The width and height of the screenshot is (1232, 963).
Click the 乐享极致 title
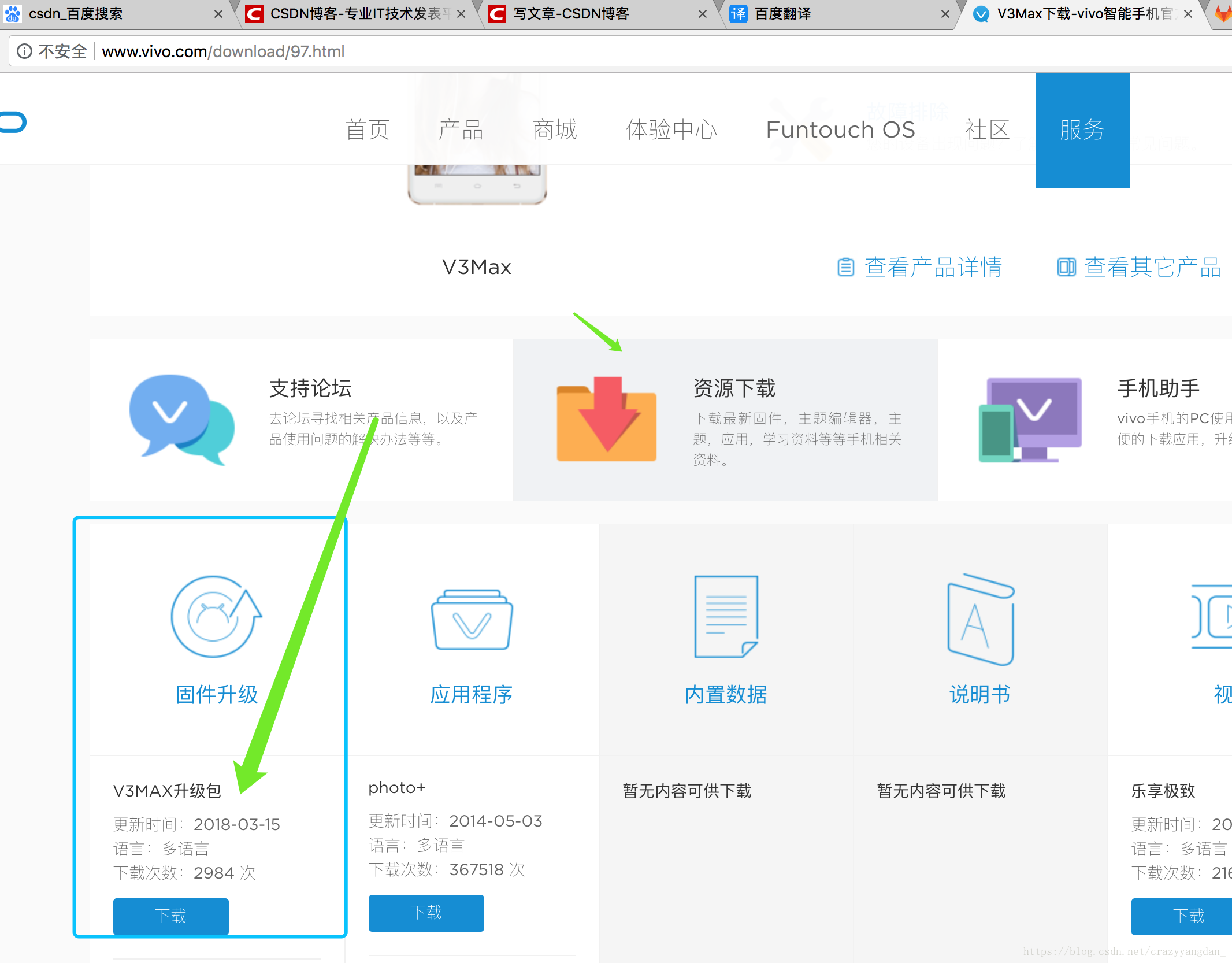(x=1163, y=791)
